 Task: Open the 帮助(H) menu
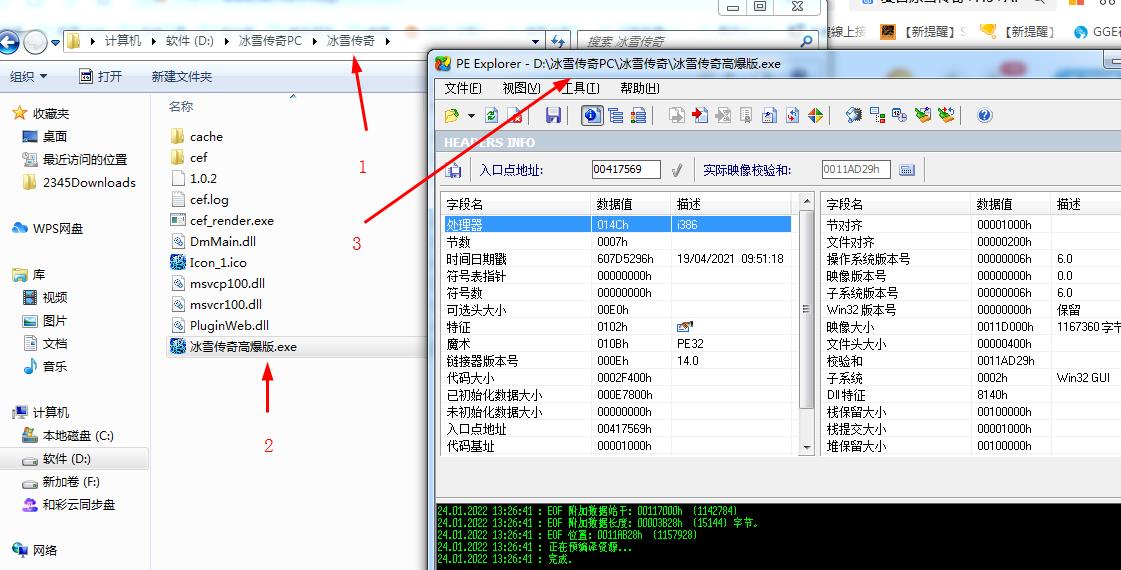[x=639, y=88]
